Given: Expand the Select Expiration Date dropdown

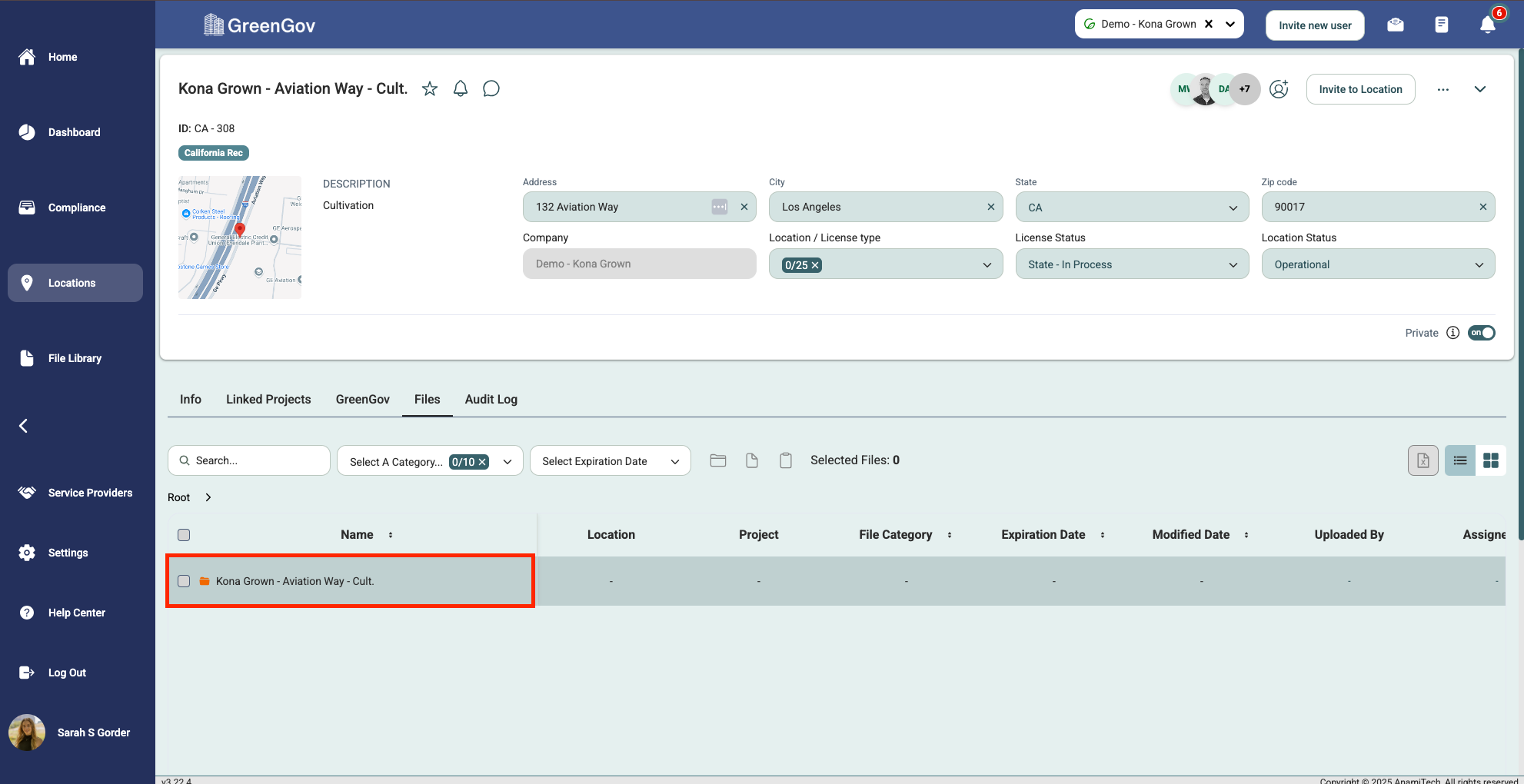Looking at the screenshot, I should point(610,461).
